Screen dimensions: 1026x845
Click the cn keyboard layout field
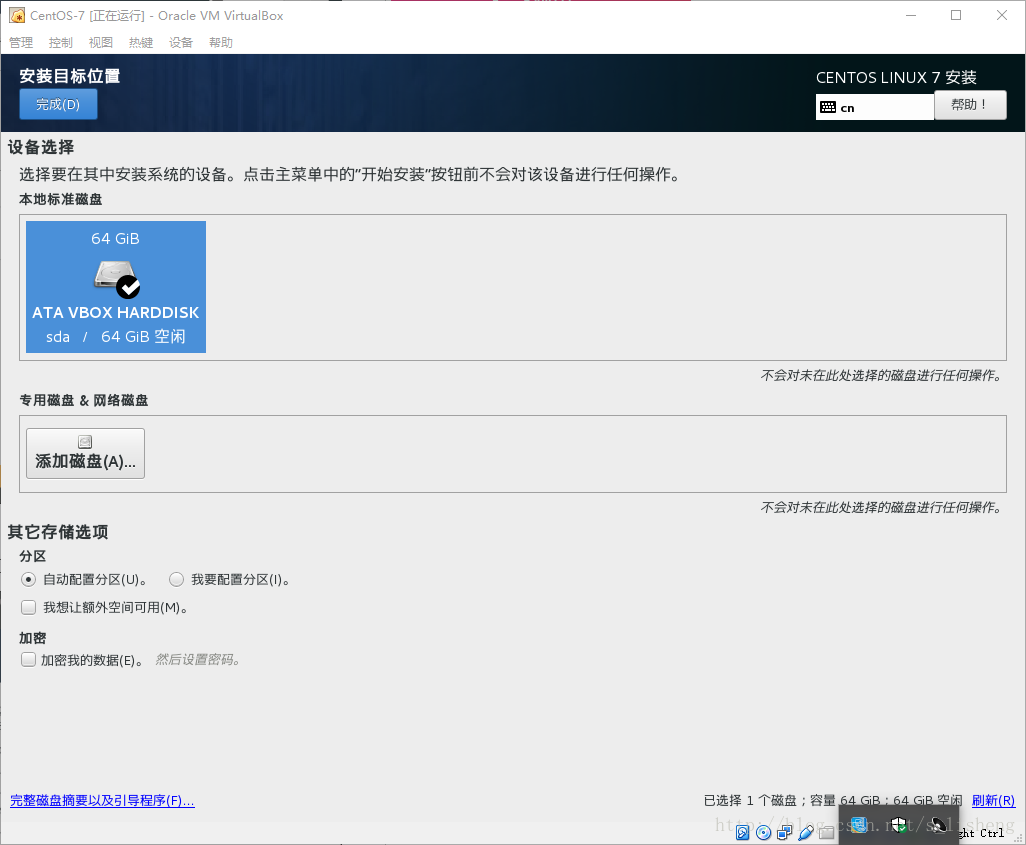click(874, 107)
